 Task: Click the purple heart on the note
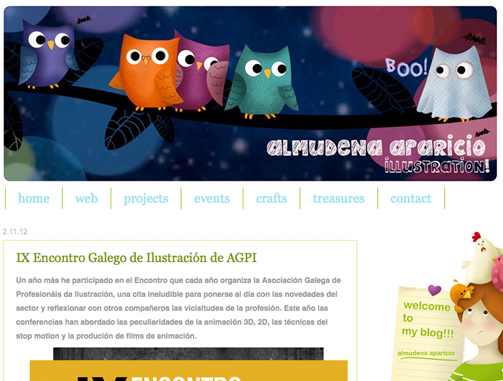pyautogui.click(x=434, y=290)
